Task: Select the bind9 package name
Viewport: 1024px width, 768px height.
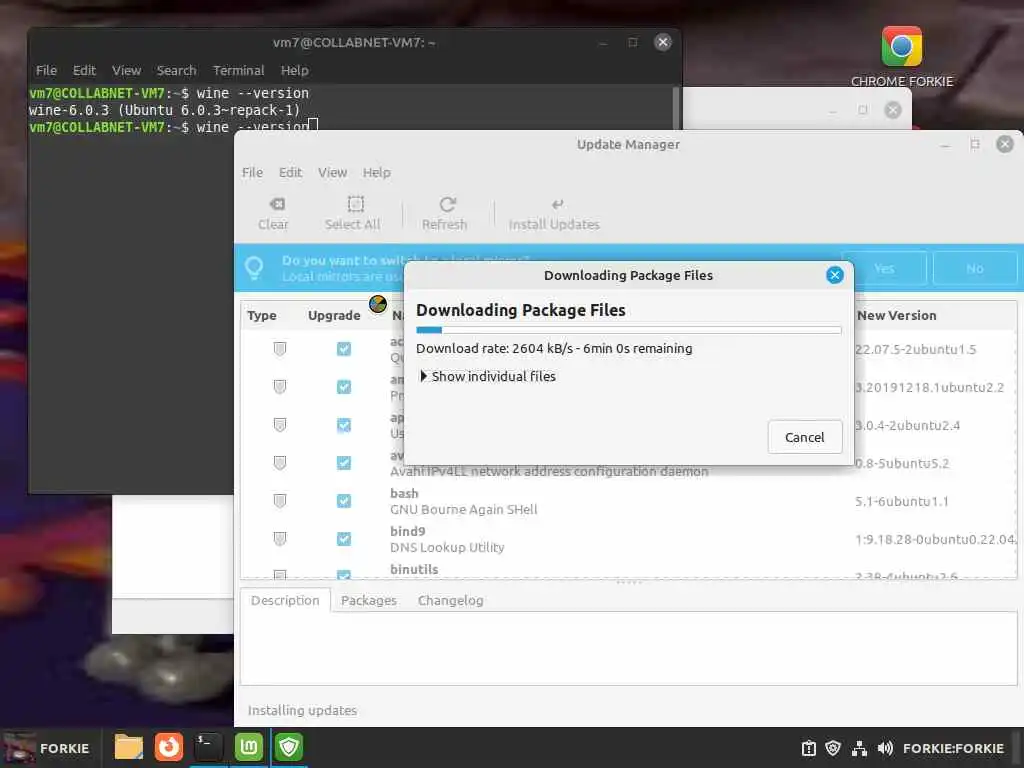Action: pos(408,532)
